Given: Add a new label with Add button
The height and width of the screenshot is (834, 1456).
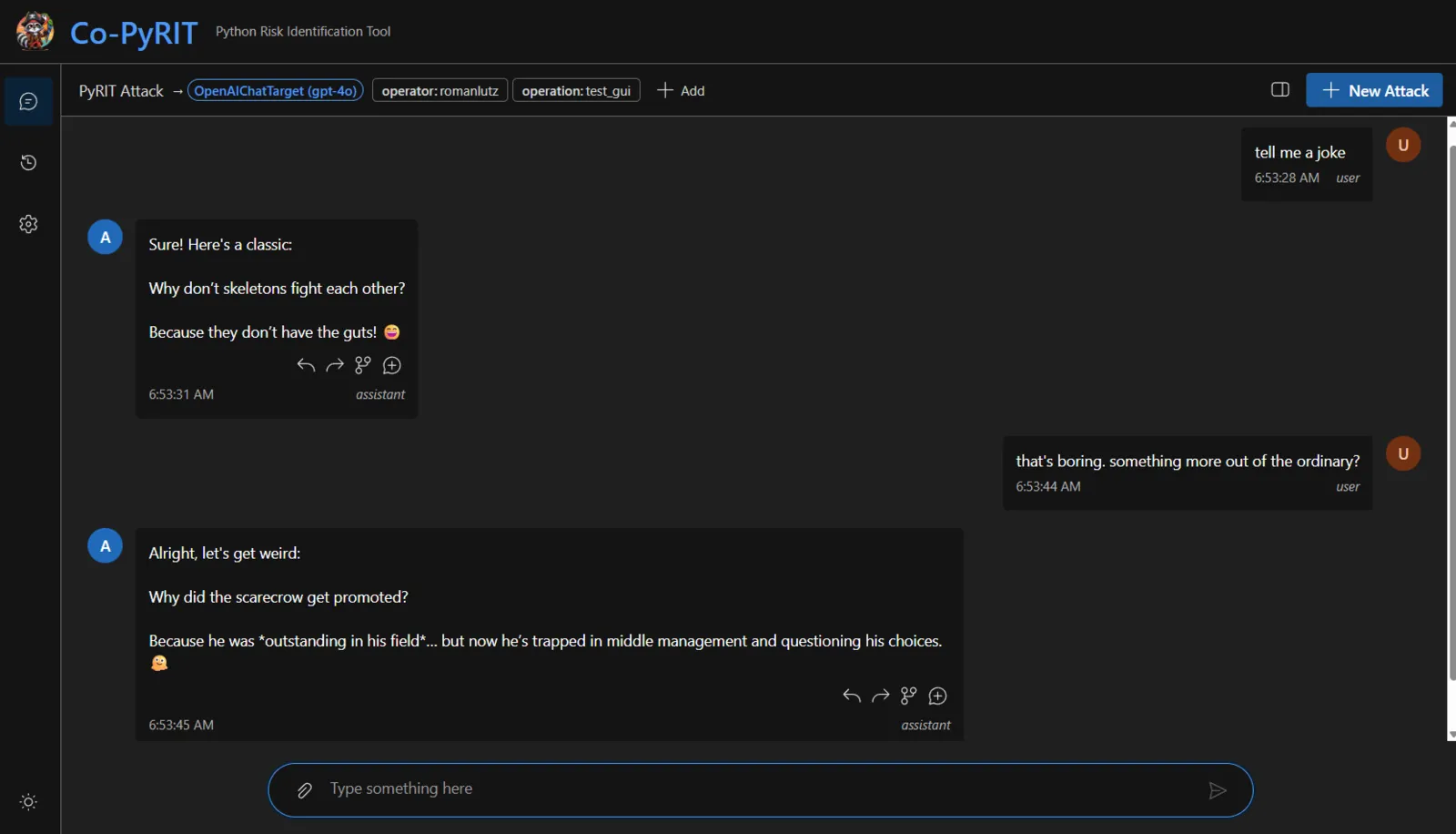Looking at the screenshot, I should click(x=681, y=90).
